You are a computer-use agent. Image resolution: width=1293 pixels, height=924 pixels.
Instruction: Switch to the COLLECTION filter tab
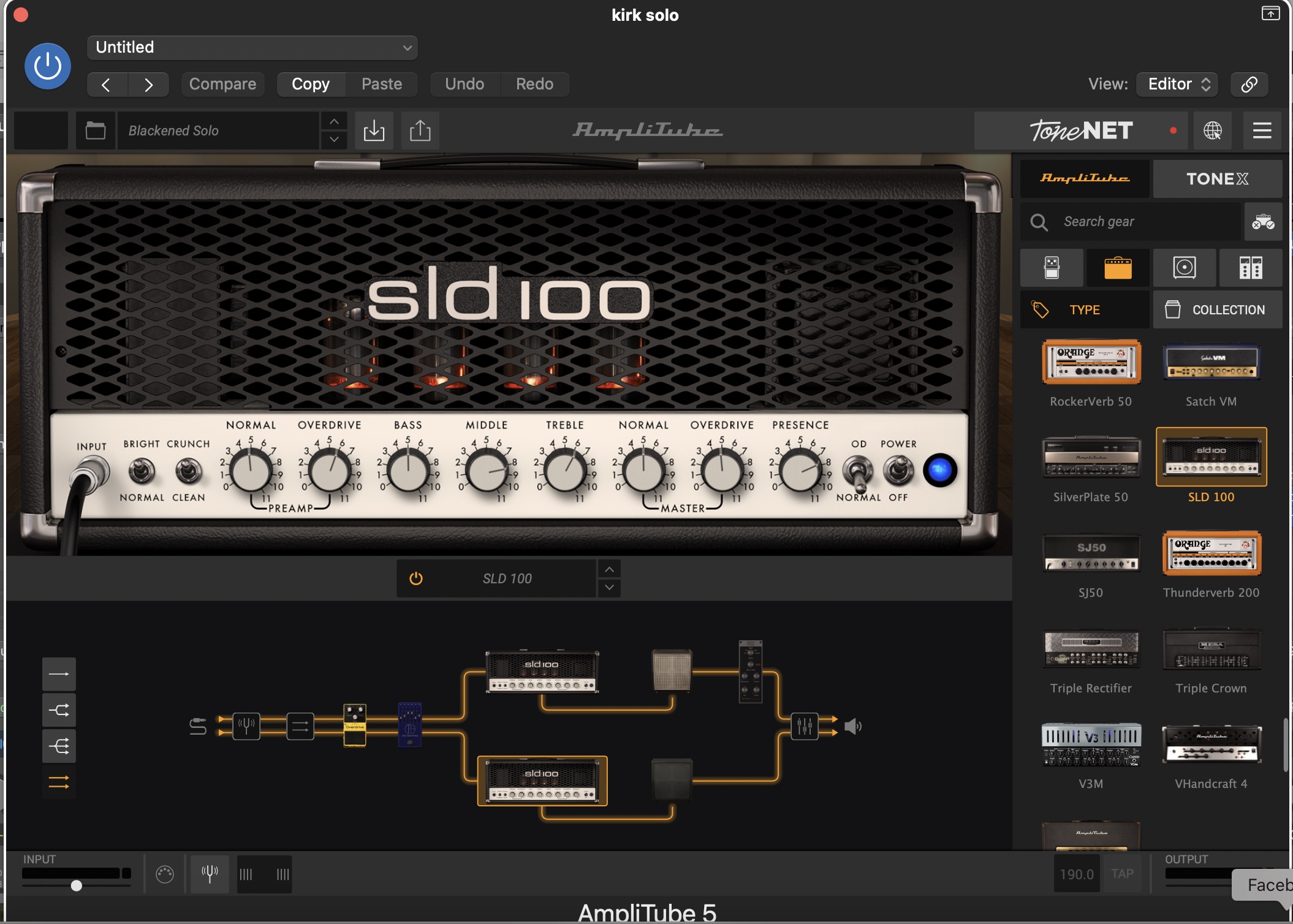(1218, 309)
